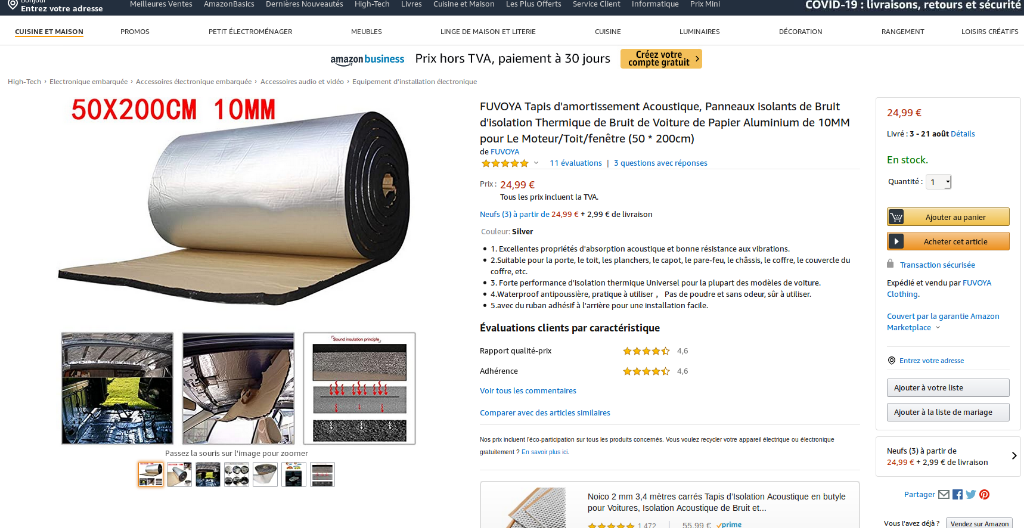Open the 11 évaluations link
The image size is (1024, 528).
coord(575,163)
